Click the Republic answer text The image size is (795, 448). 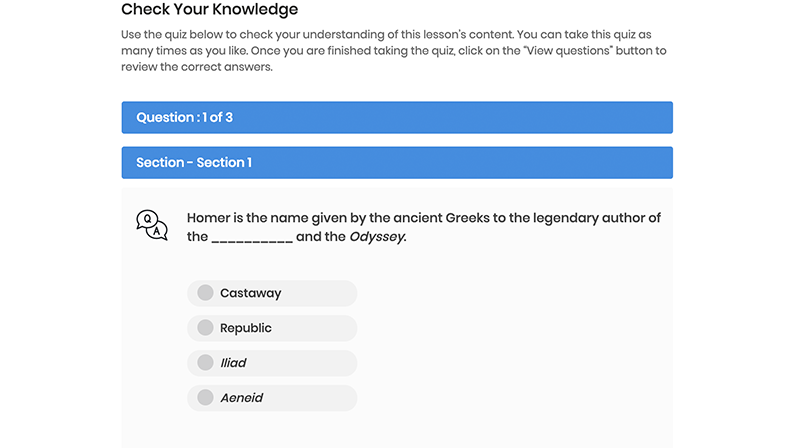coord(246,328)
